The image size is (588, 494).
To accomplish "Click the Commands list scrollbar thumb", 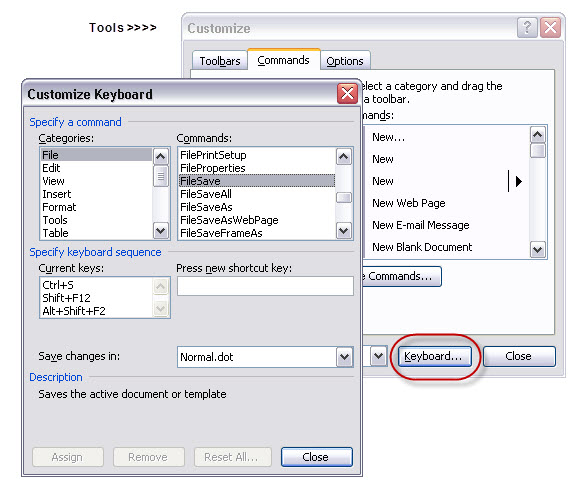I will tap(344, 197).
